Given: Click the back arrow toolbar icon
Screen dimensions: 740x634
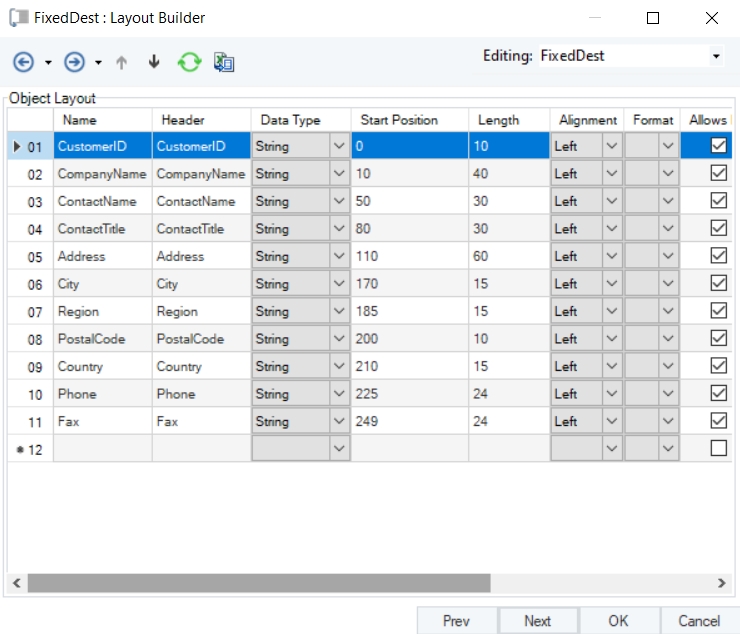Looking at the screenshot, I should coord(23,62).
